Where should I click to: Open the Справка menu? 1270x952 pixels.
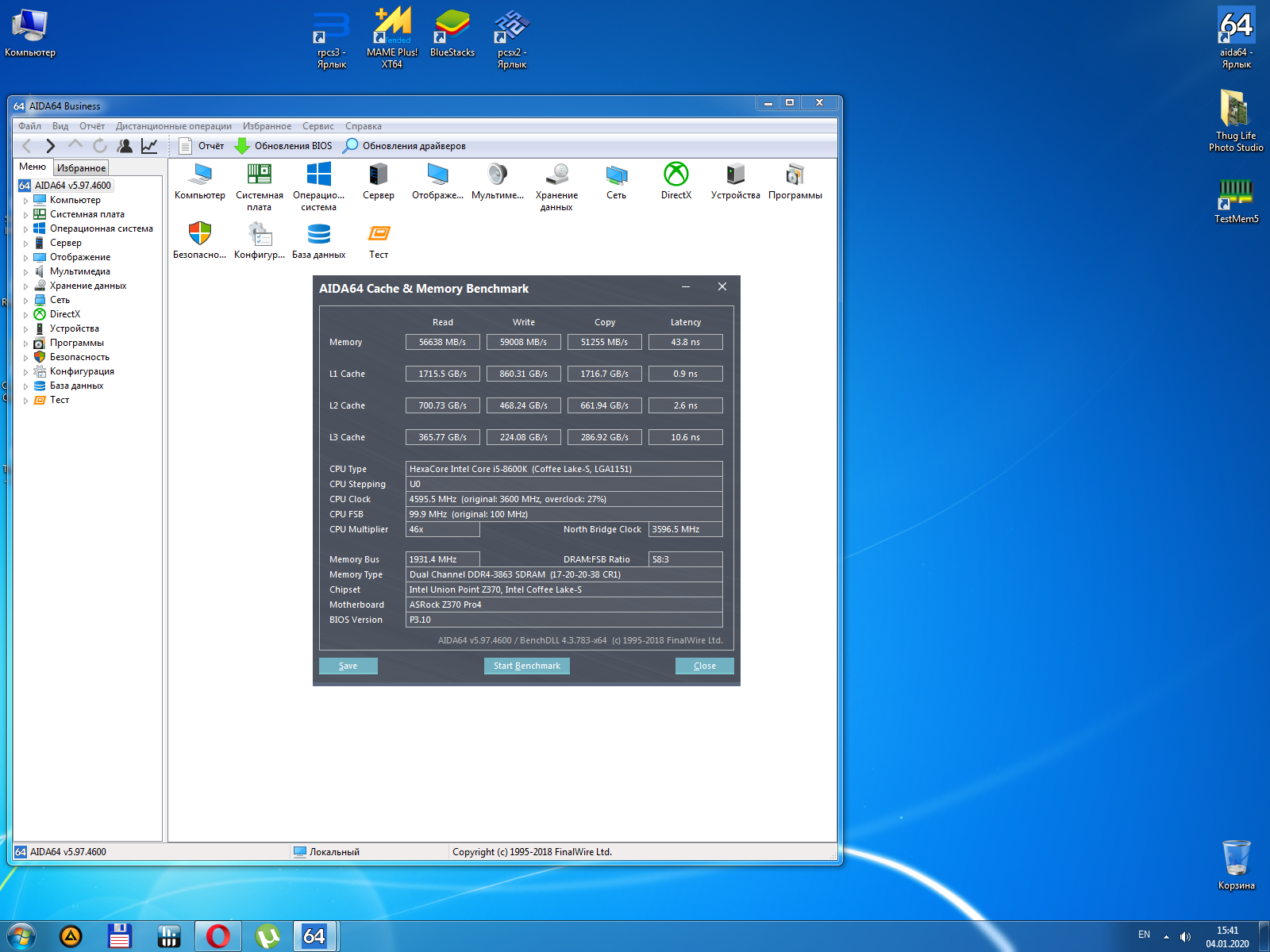point(364,126)
